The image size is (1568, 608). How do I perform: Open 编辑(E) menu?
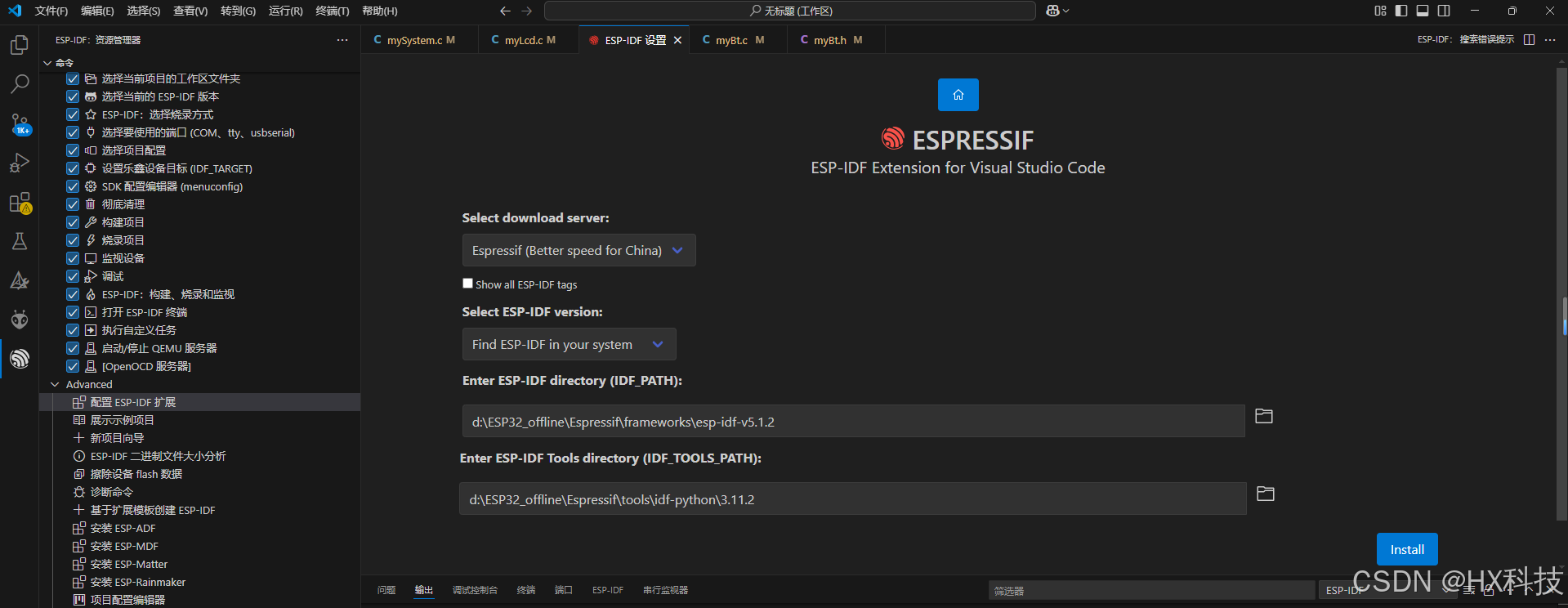[x=97, y=11]
